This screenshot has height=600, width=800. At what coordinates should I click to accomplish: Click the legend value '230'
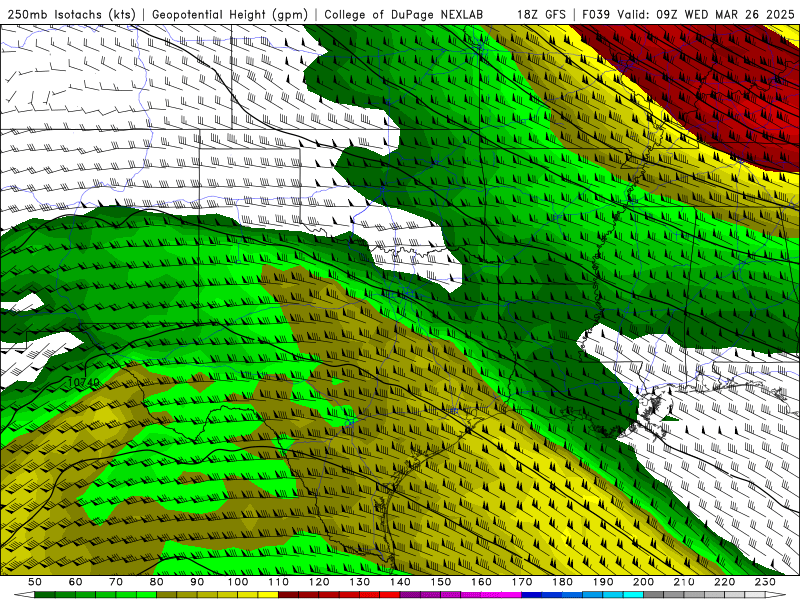765,582
